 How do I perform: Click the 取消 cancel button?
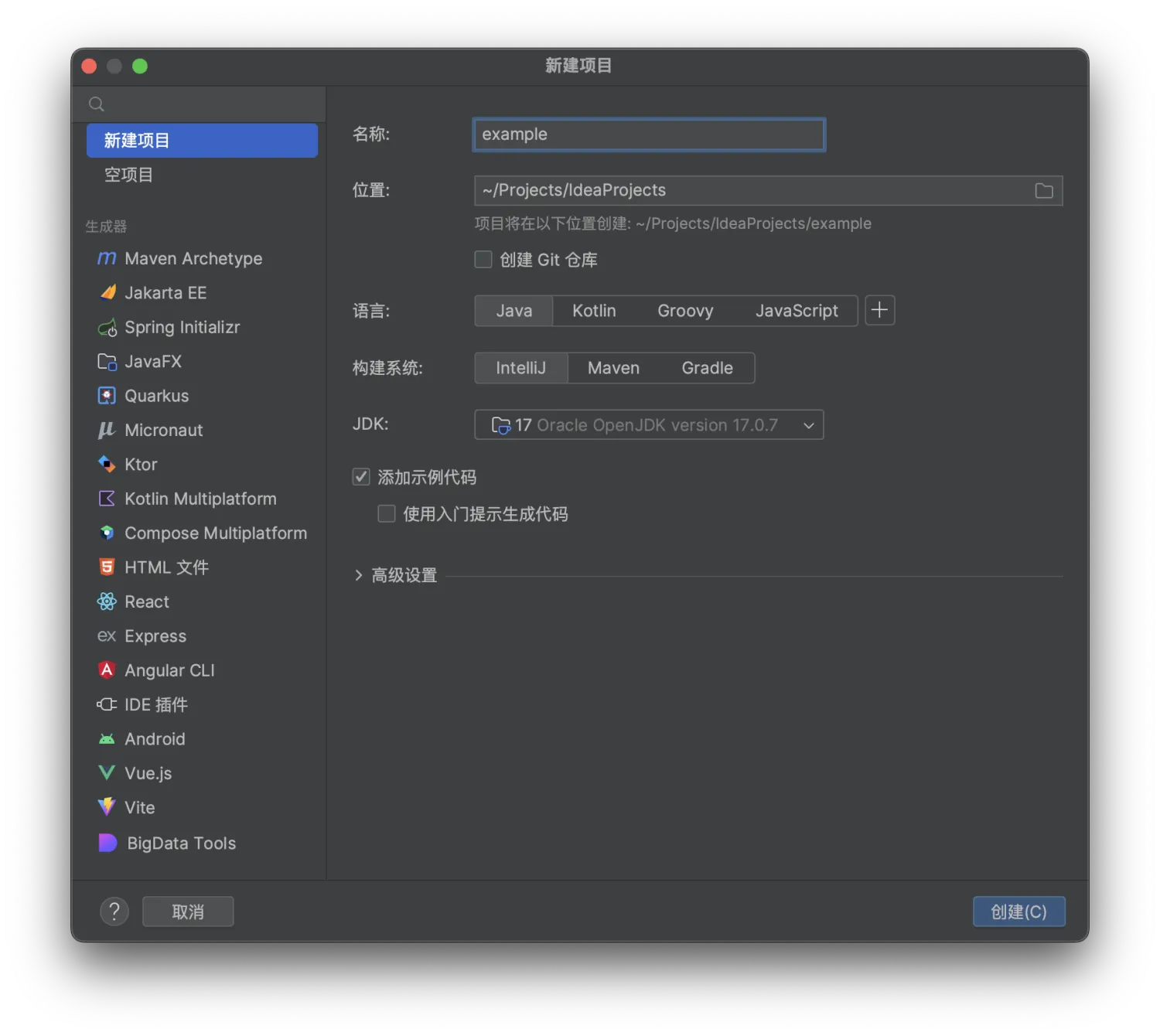pos(188,912)
